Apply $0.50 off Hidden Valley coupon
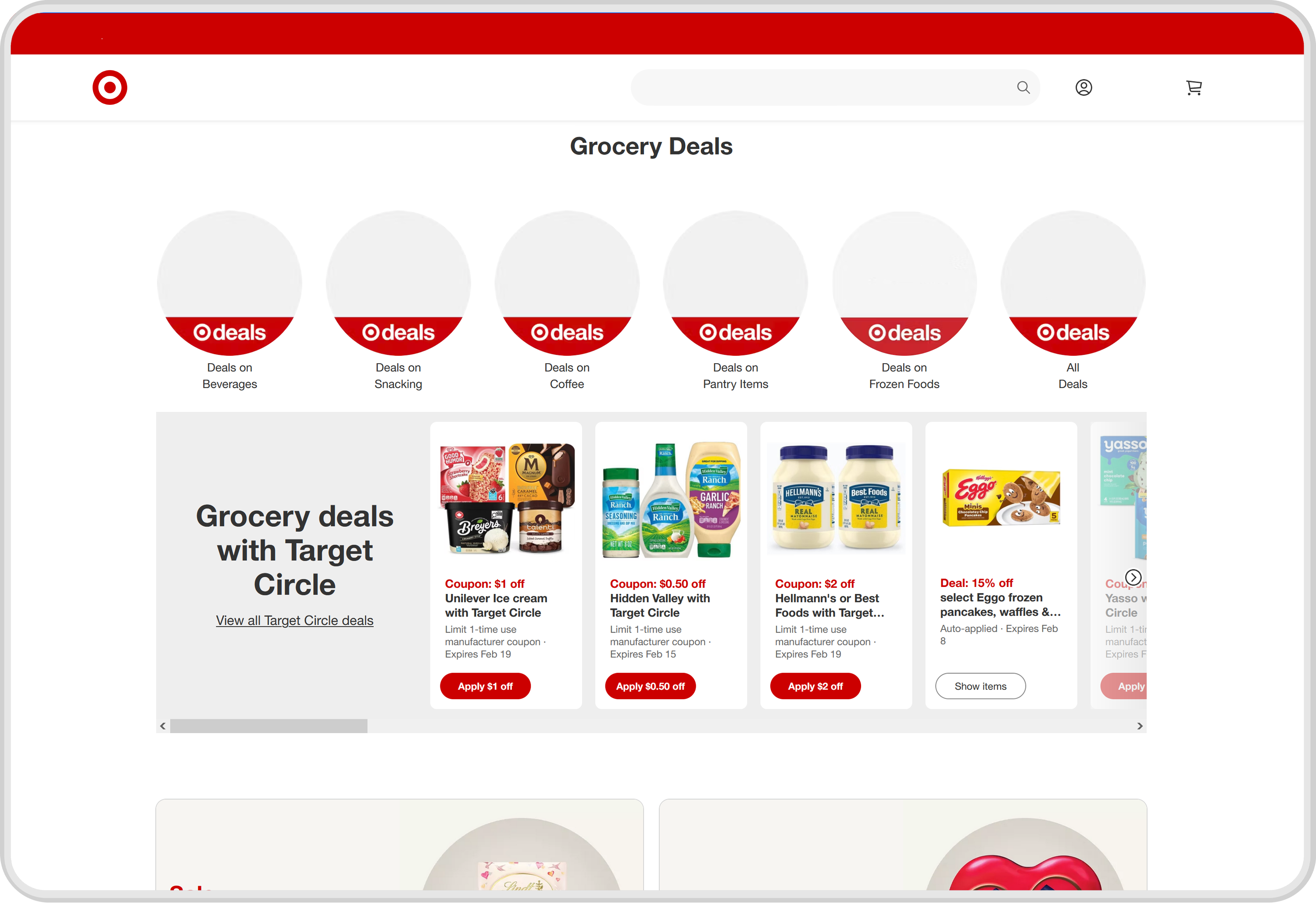This screenshot has width=1316, height=905. point(651,687)
